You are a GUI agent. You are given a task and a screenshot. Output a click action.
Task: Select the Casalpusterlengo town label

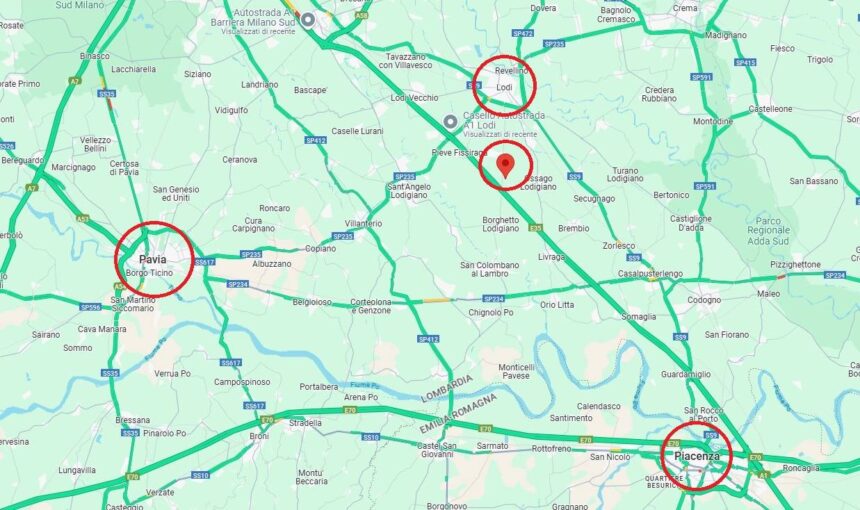tap(650, 273)
